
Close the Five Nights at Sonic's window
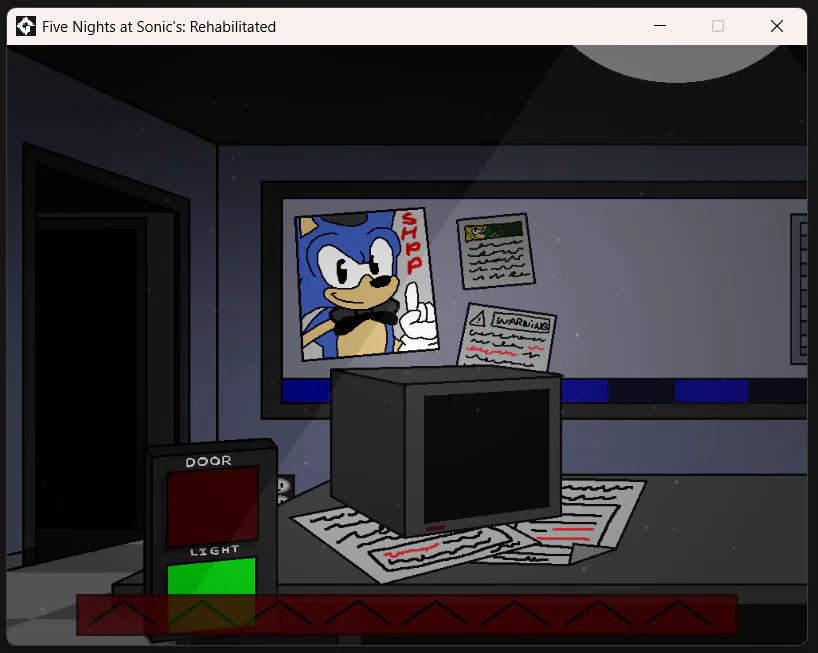[777, 26]
